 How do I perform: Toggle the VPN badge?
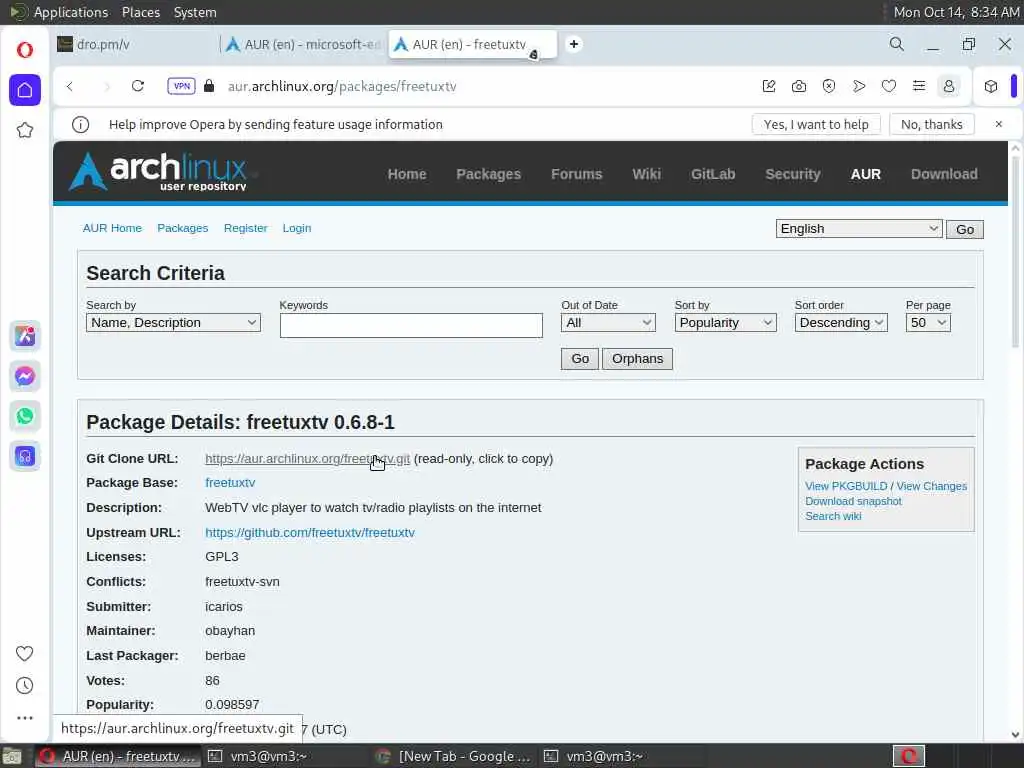pyautogui.click(x=181, y=86)
